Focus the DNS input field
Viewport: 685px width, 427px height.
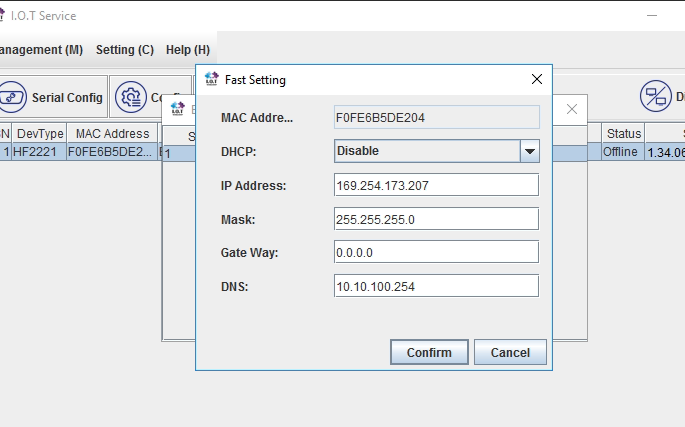[x=436, y=286]
